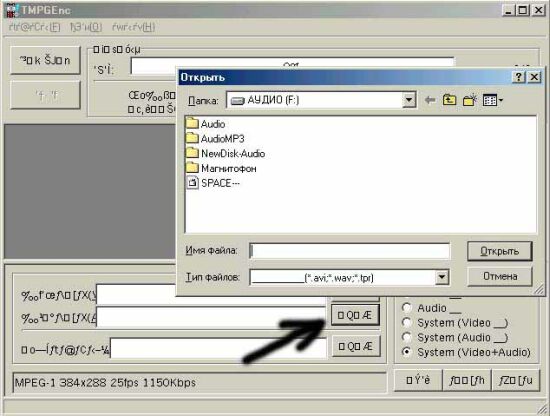
Task: Go back using the dialog's left arrow icon
Action: [430, 100]
